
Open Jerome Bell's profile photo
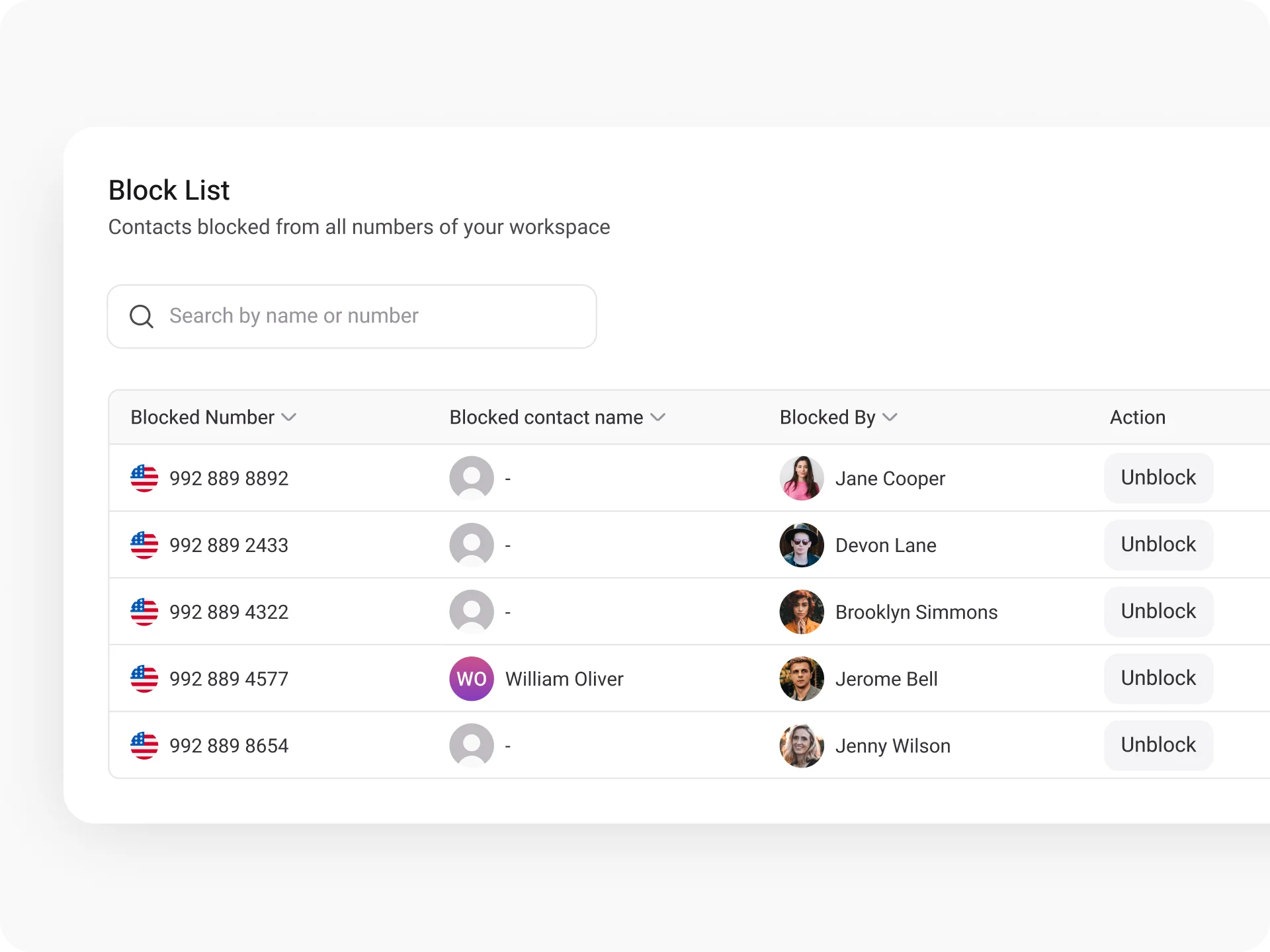coord(802,678)
